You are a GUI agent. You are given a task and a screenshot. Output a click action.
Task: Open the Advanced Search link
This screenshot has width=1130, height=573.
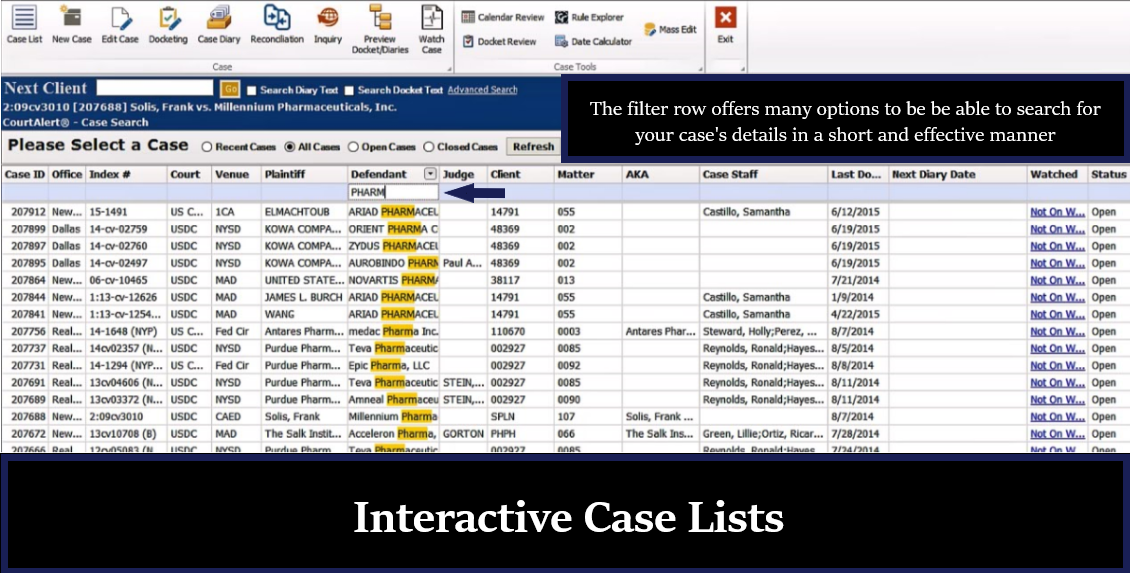[x=482, y=89]
